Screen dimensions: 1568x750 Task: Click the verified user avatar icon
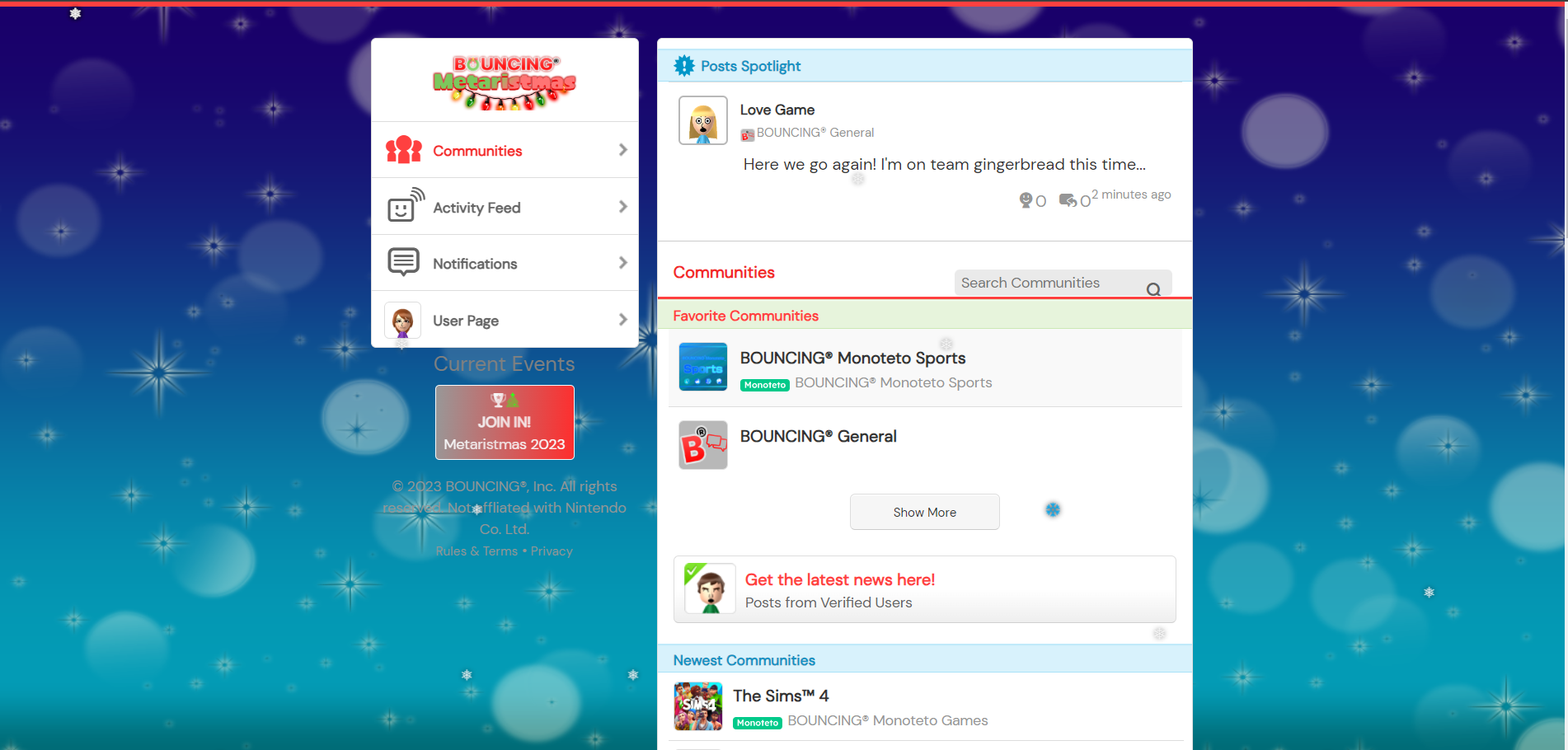(x=710, y=588)
